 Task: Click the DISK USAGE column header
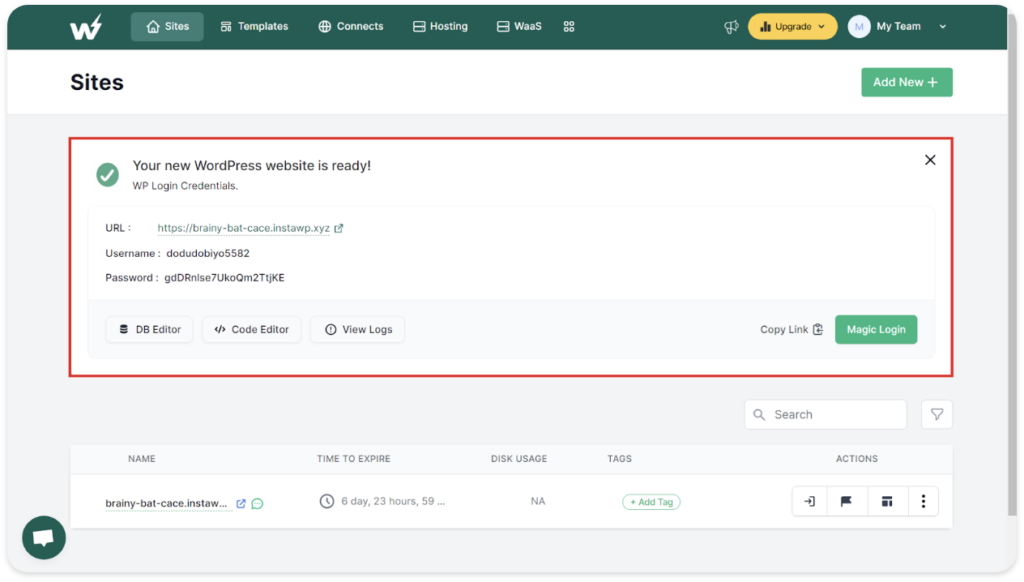click(x=519, y=459)
